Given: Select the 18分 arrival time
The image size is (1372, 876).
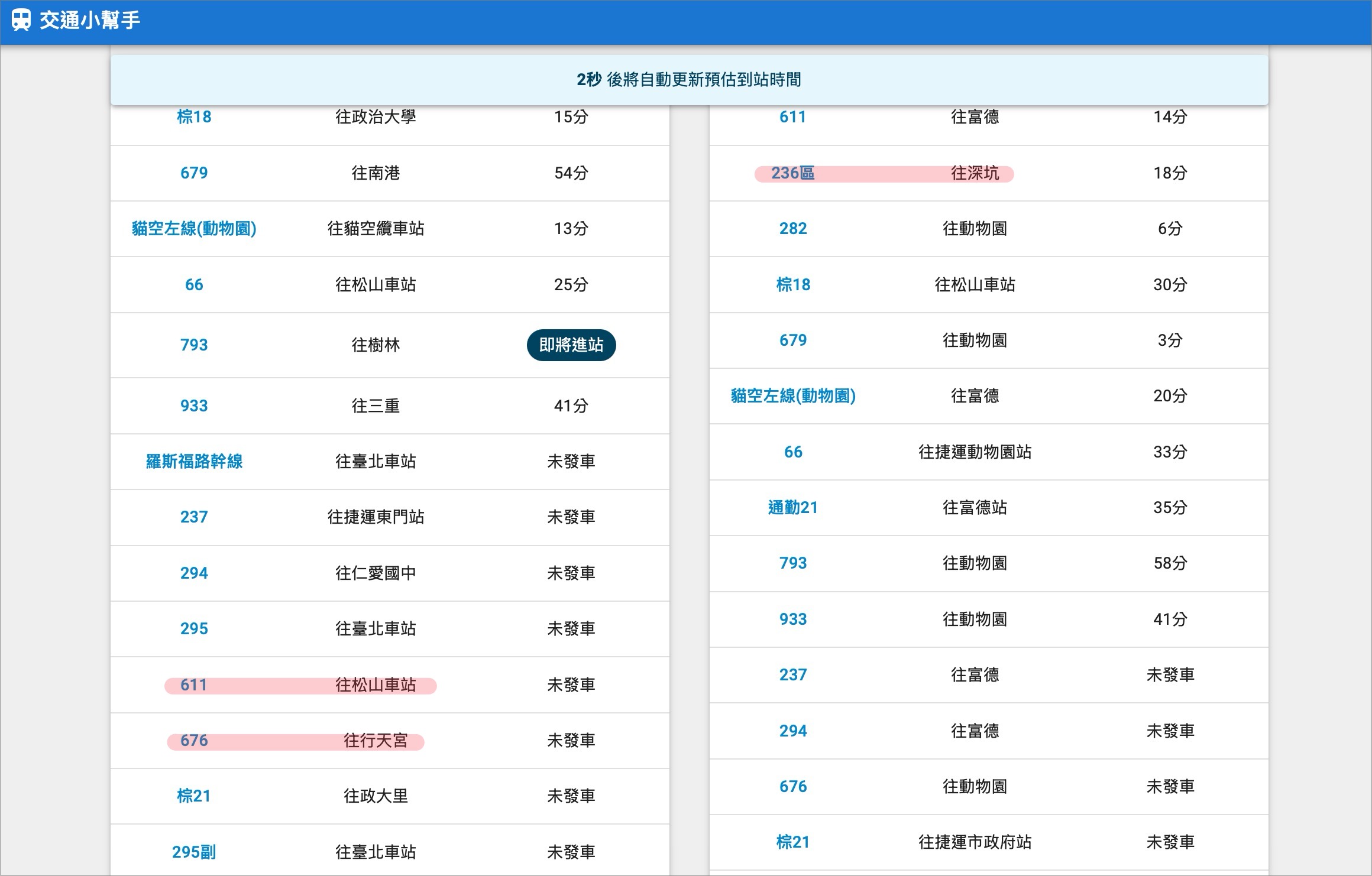Looking at the screenshot, I should pos(1170,173).
